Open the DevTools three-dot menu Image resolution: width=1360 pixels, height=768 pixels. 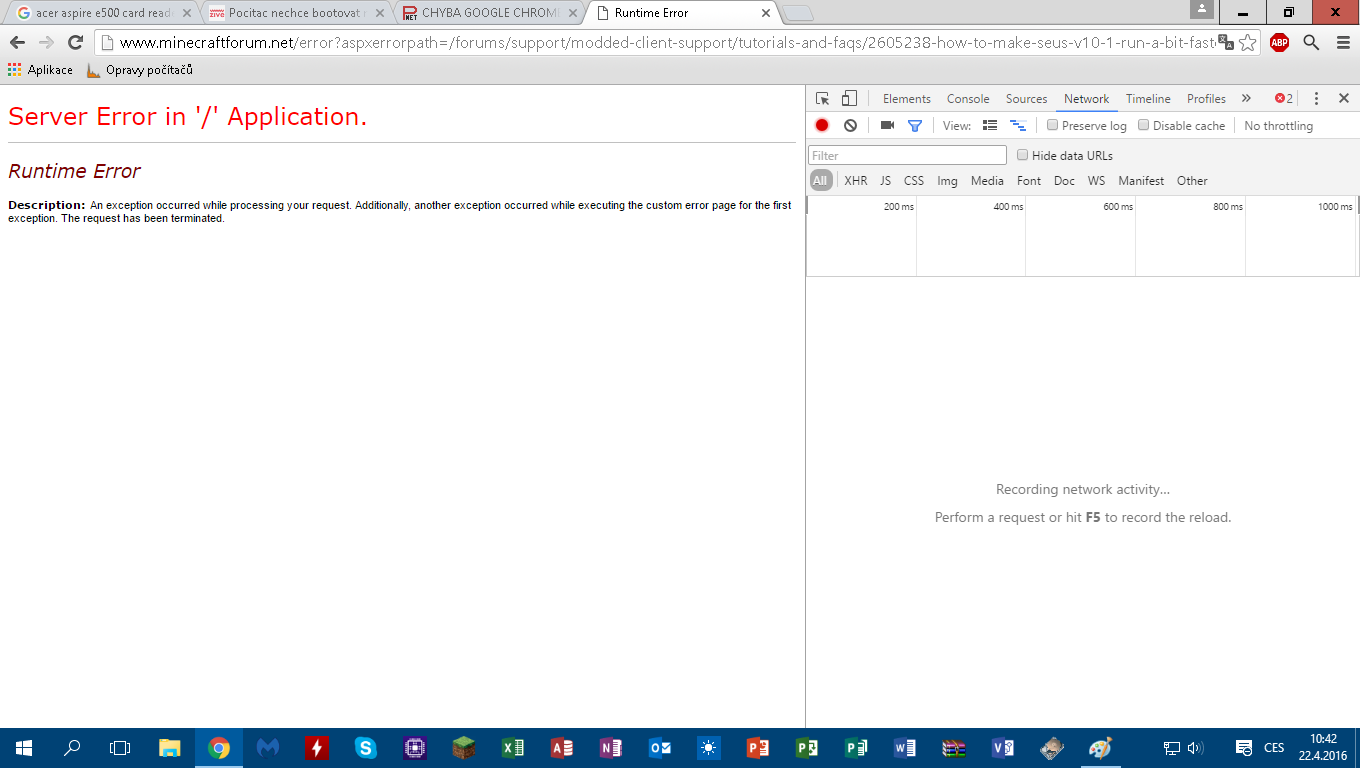pyautogui.click(x=1316, y=98)
